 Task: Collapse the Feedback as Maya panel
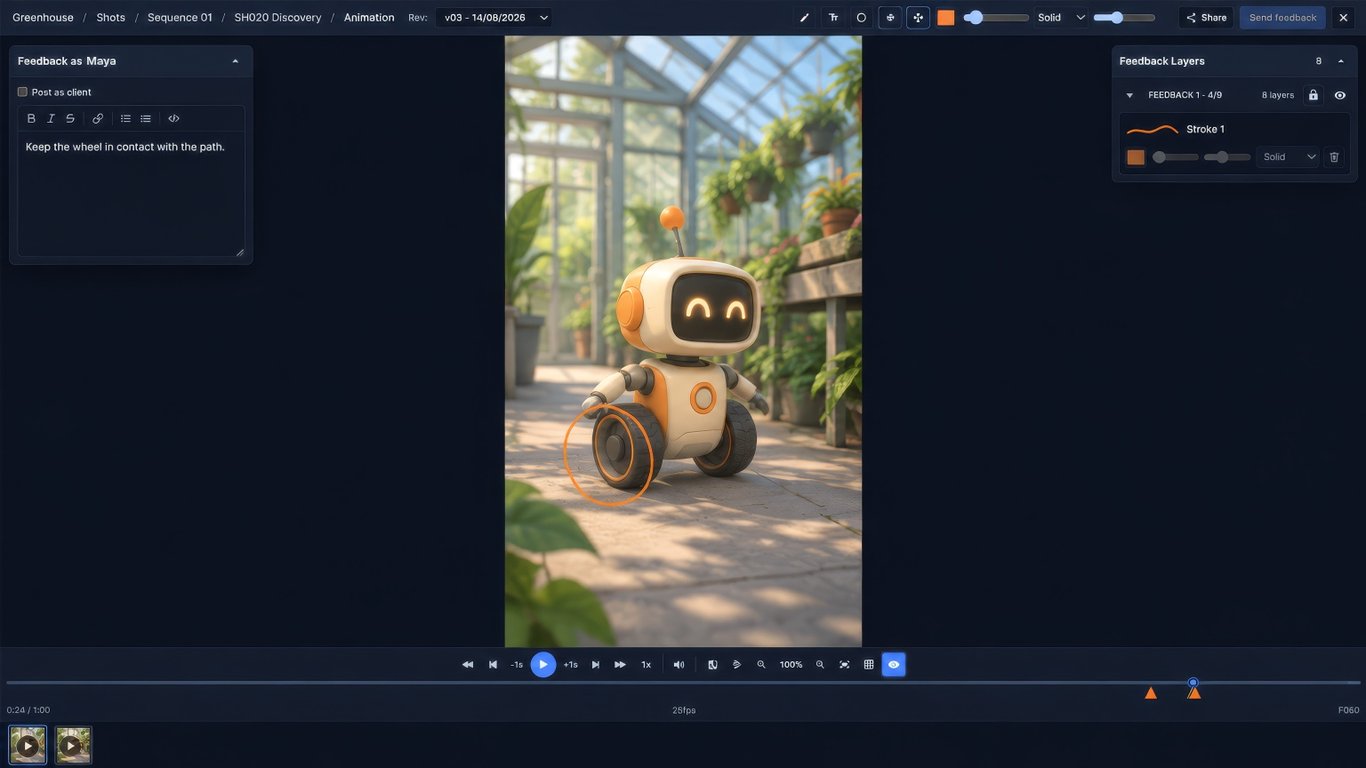[235, 61]
